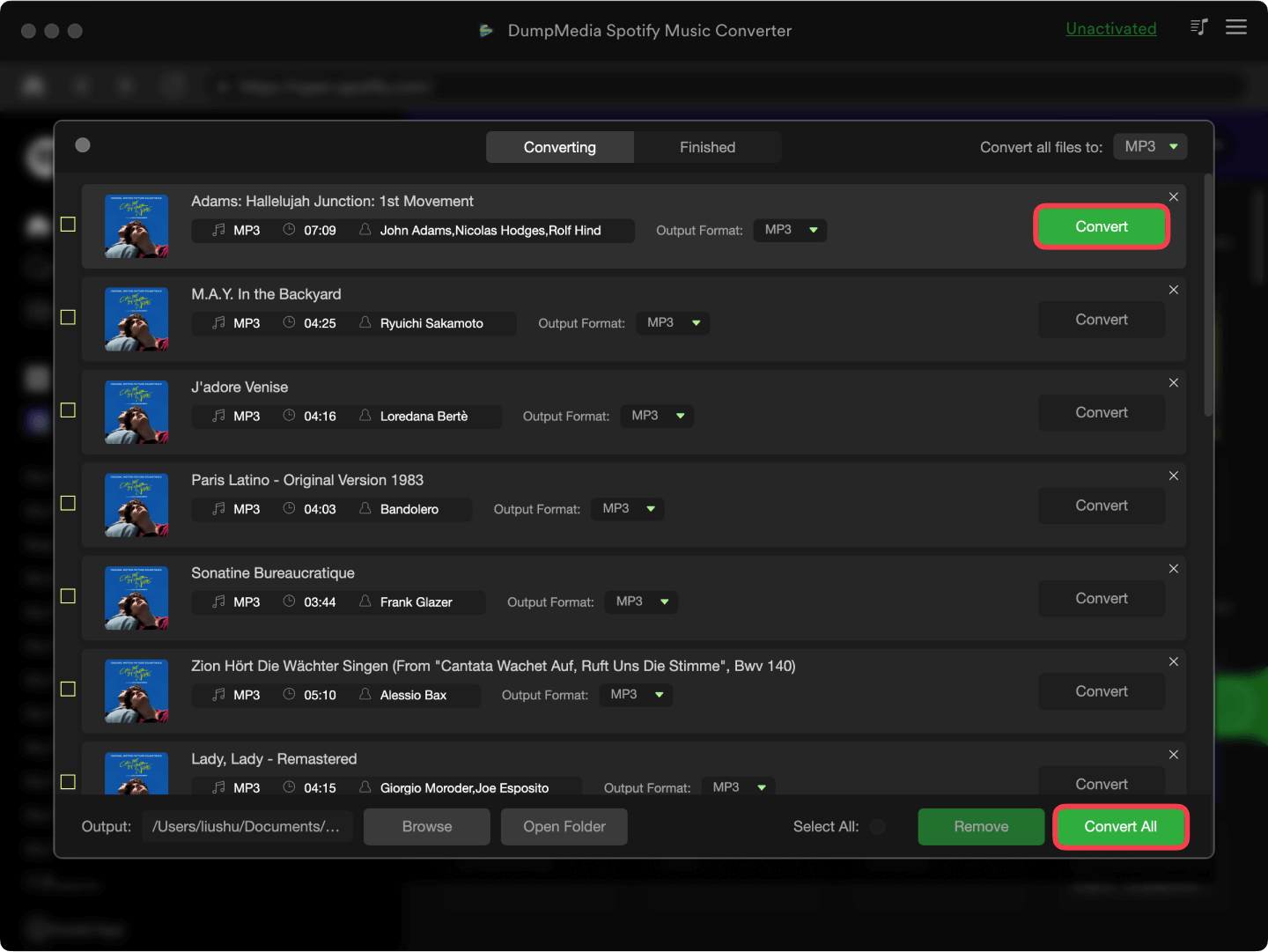Tick checkbox for Sonatine Bureaucratique

tap(68, 596)
